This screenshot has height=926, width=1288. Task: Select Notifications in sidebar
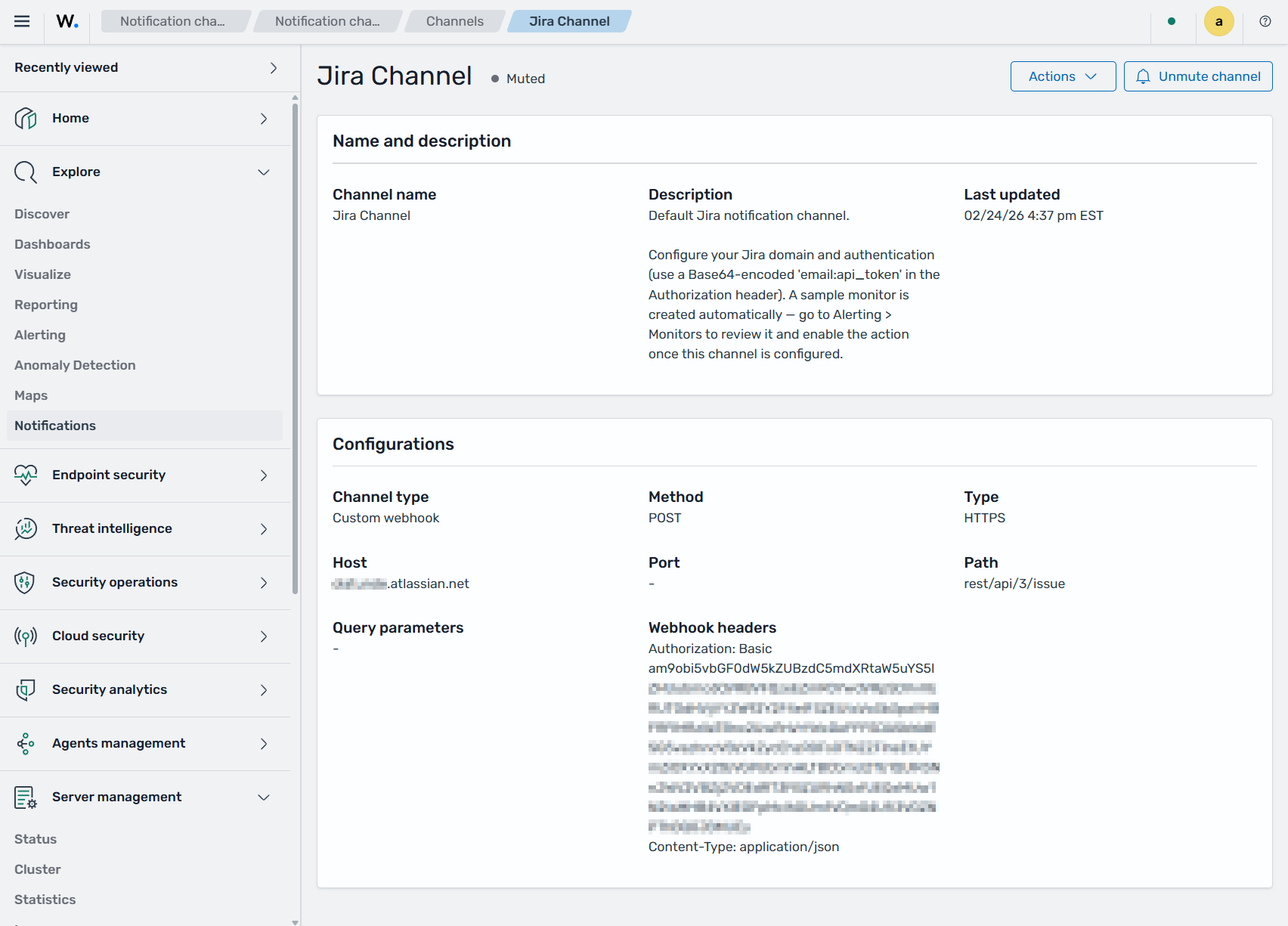coord(144,426)
